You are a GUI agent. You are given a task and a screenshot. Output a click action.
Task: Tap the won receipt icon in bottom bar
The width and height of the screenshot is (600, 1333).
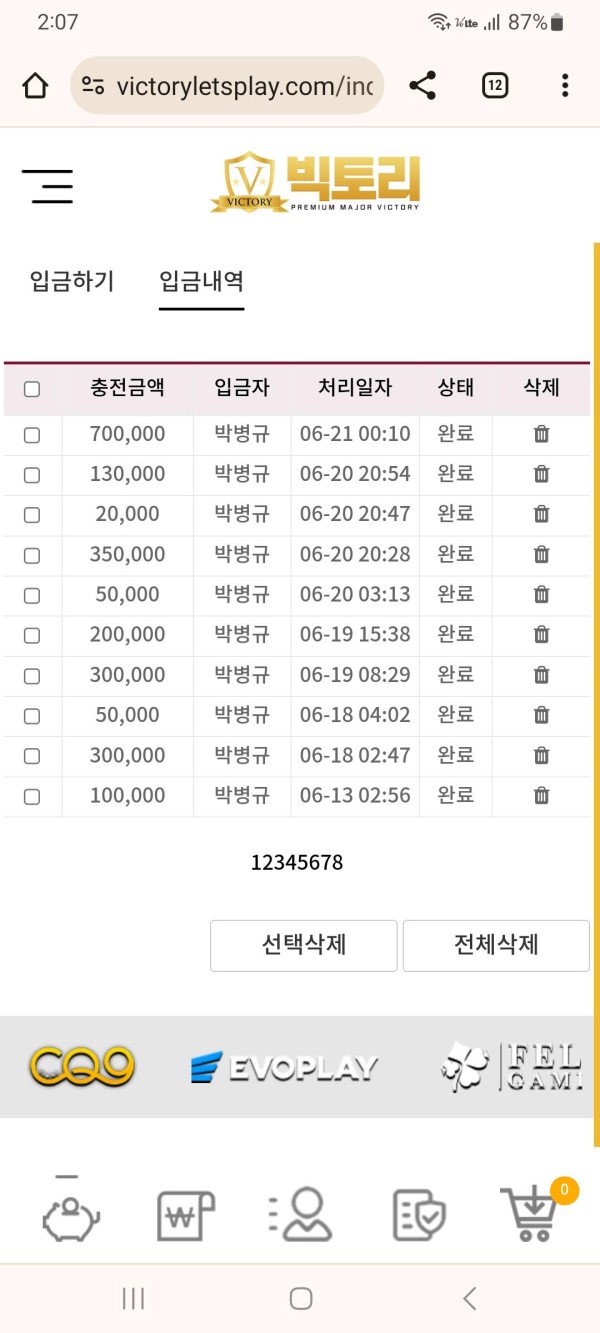point(186,1215)
